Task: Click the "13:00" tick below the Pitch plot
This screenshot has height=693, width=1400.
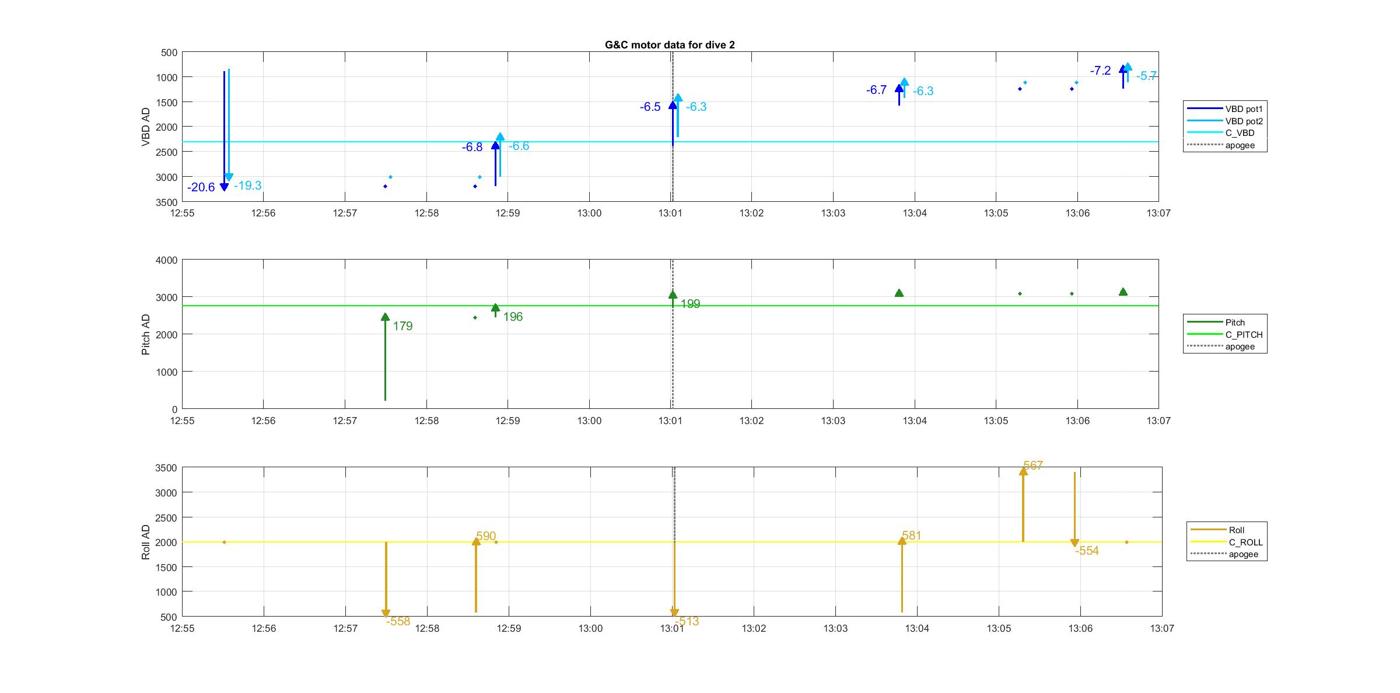Action: coord(589,421)
